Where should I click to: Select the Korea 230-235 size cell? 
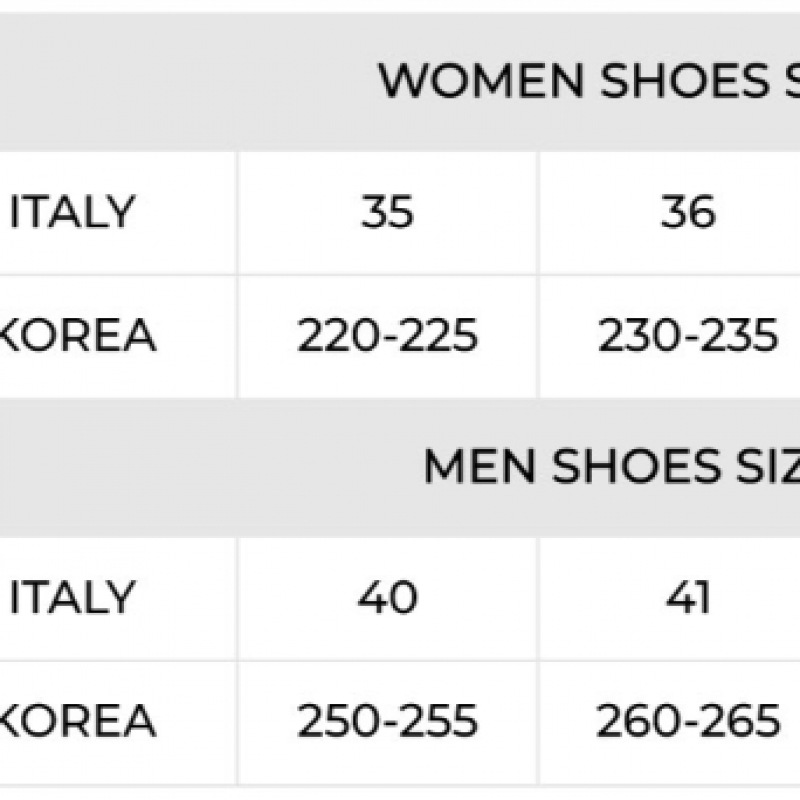[670, 337]
